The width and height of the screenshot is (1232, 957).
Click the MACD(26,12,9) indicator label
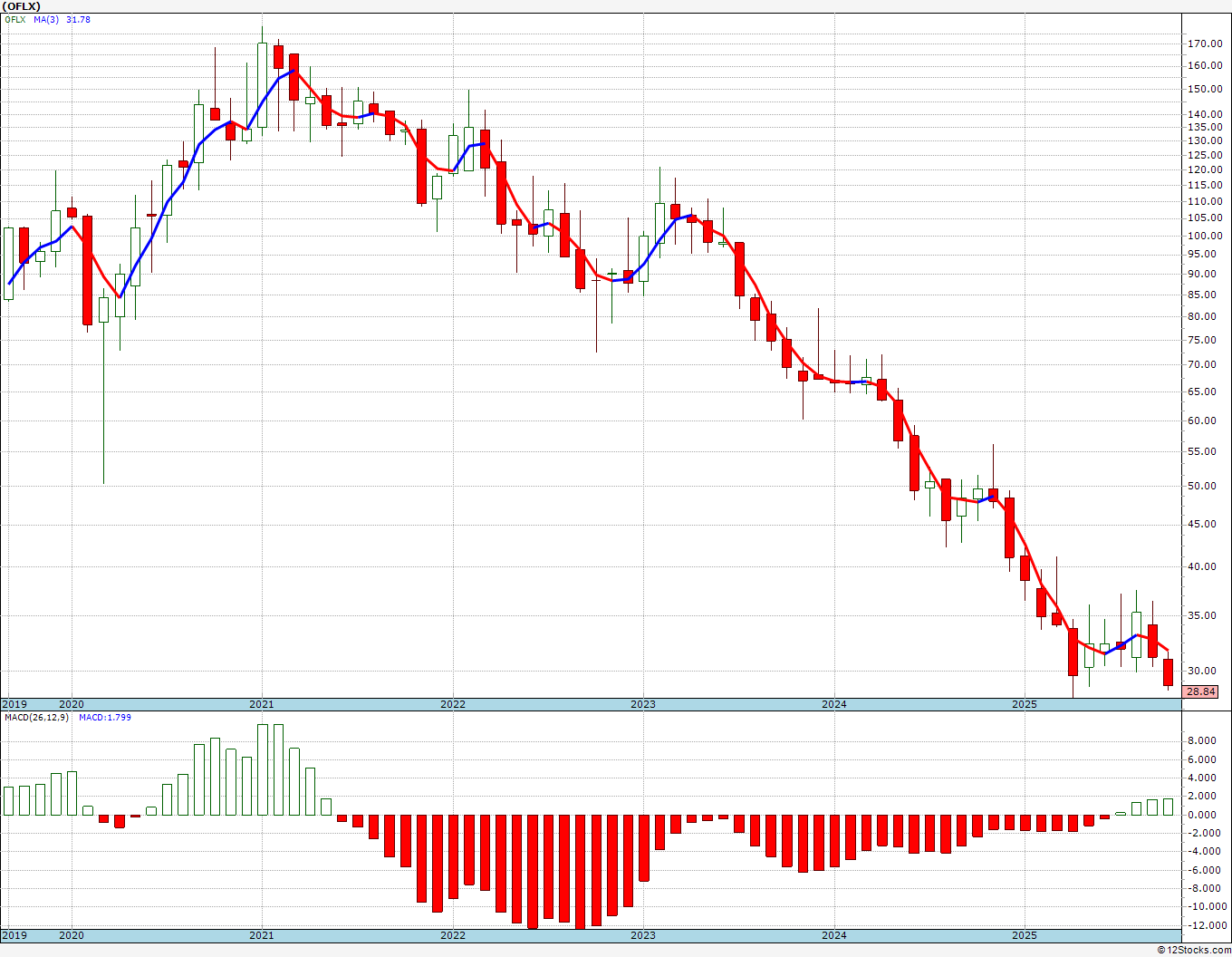[36, 718]
